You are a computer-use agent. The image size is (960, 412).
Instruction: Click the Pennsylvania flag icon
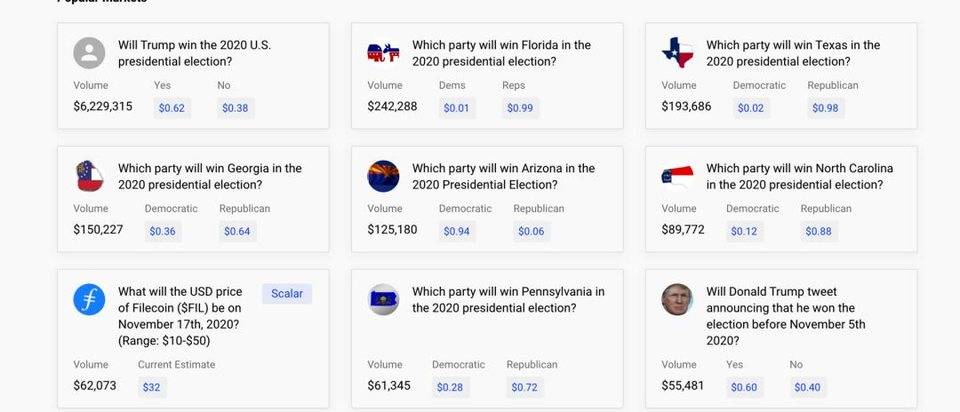click(383, 300)
